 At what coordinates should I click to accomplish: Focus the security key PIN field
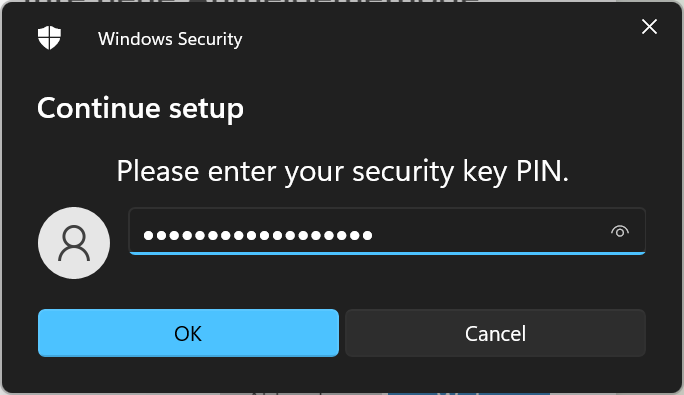click(x=387, y=231)
